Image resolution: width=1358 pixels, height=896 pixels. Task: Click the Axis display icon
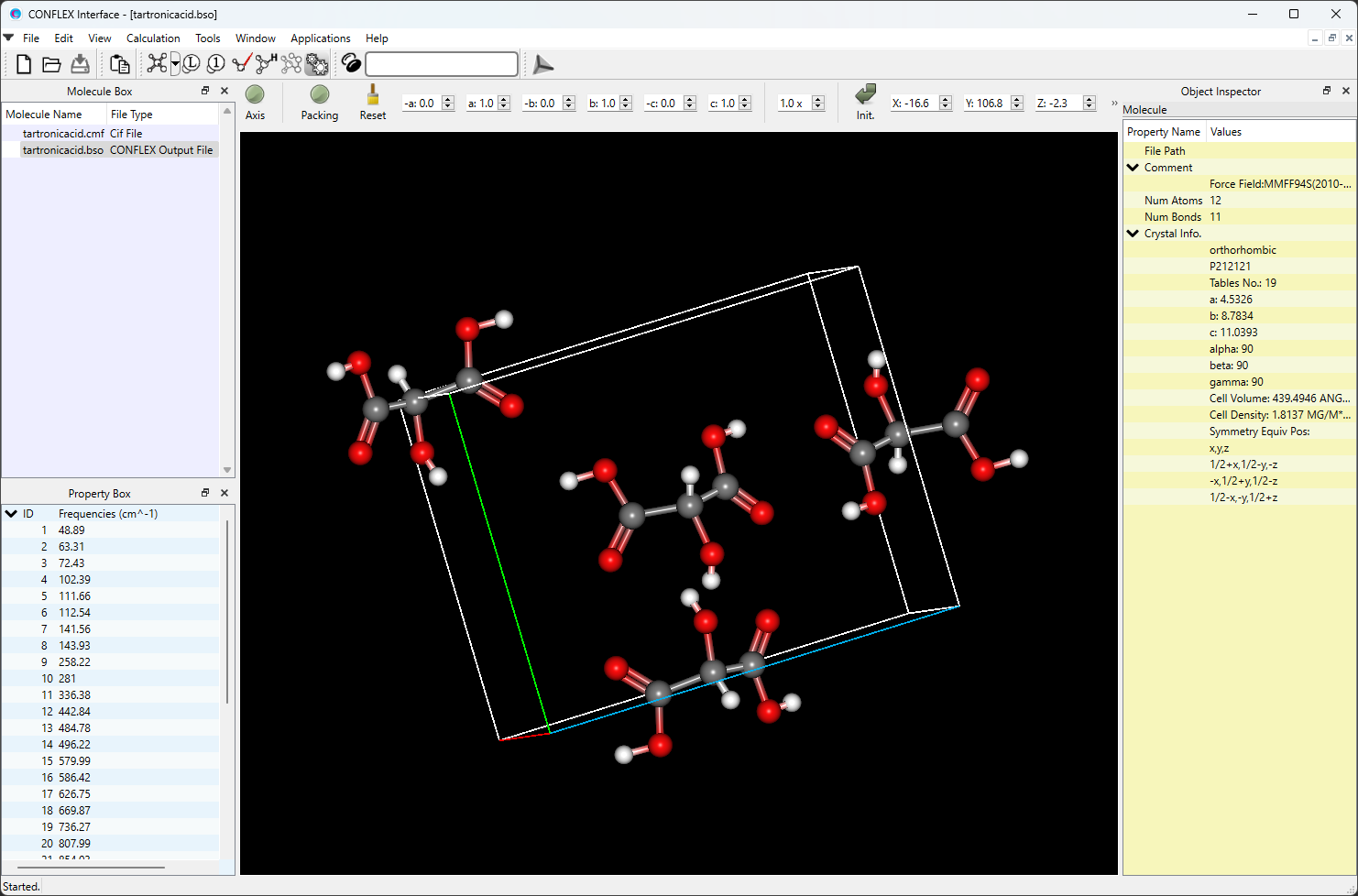point(255,95)
